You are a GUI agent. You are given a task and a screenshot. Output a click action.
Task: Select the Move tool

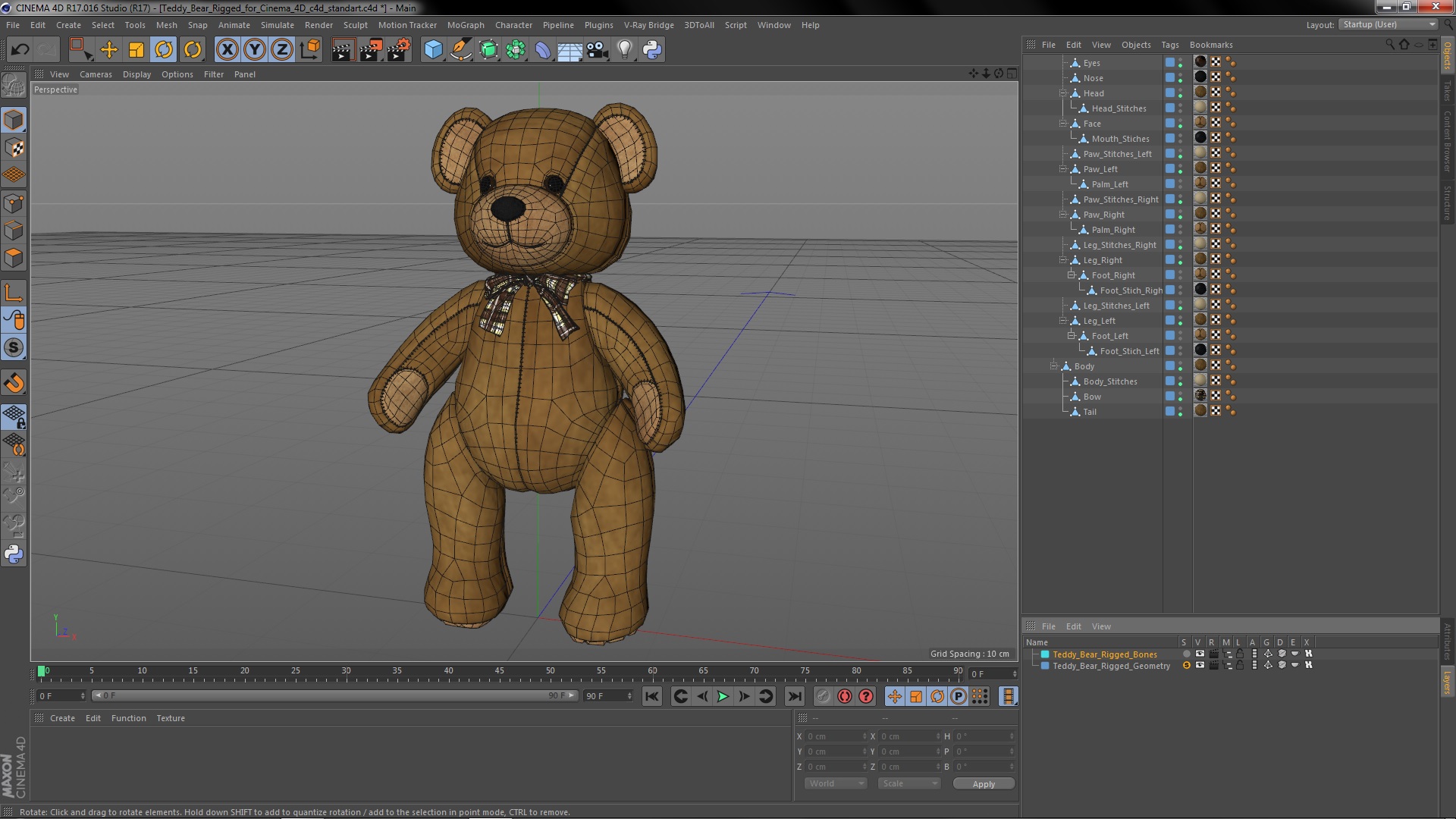pyautogui.click(x=108, y=50)
